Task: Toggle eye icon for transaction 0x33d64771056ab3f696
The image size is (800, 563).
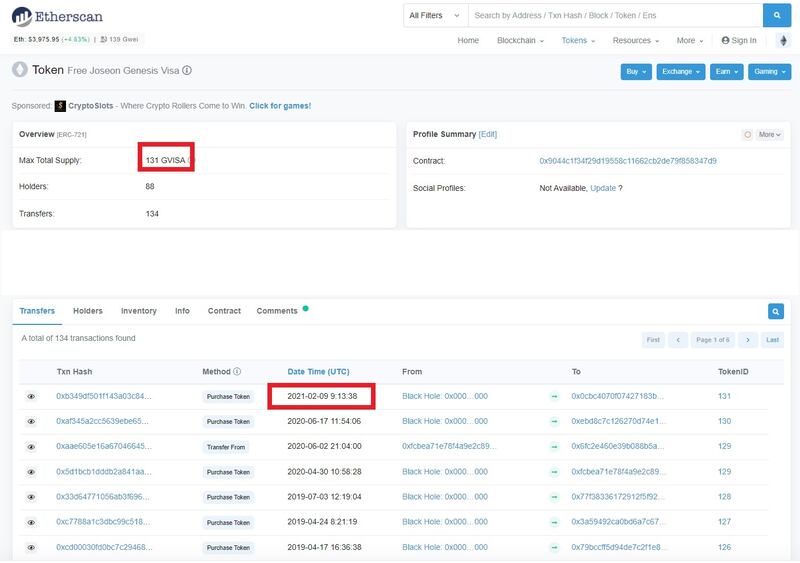Action: (x=31, y=497)
